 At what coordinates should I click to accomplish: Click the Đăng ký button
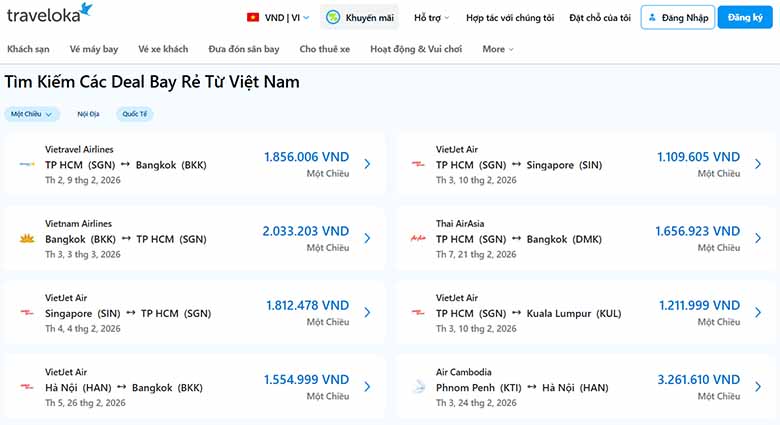point(745,17)
